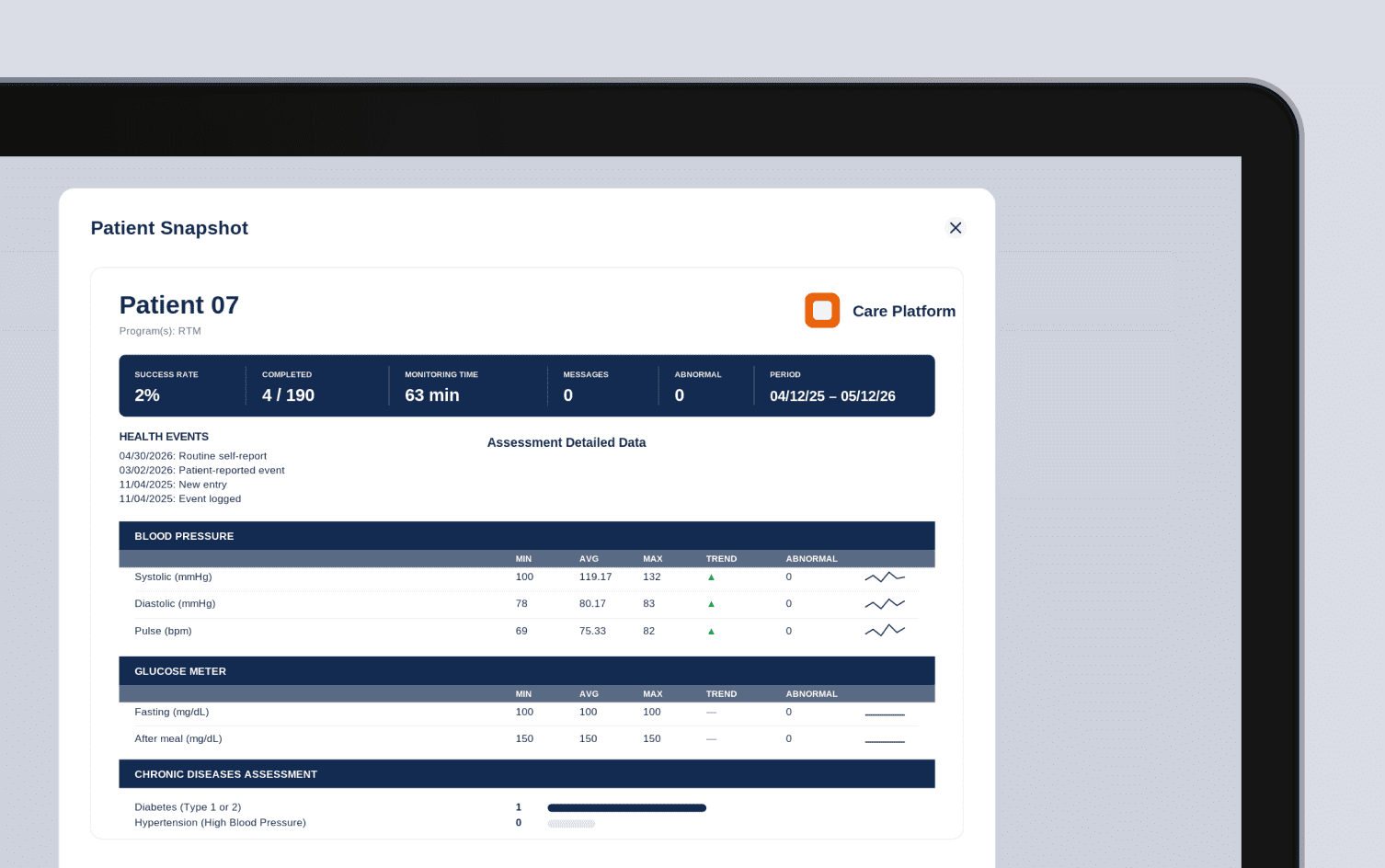Click the 03/02/2026 Patient-reported event entry
Screen dimensions: 1385x868
click(201, 471)
